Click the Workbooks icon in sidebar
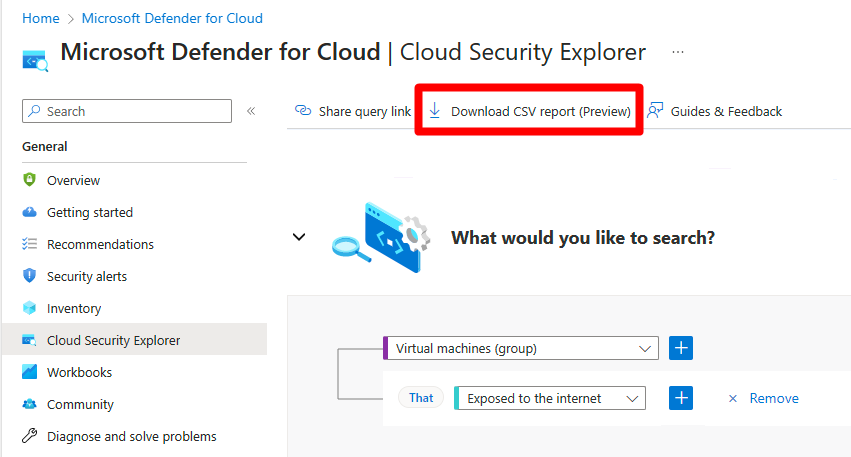Viewport: 851px width, 457px height. [x=29, y=372]
